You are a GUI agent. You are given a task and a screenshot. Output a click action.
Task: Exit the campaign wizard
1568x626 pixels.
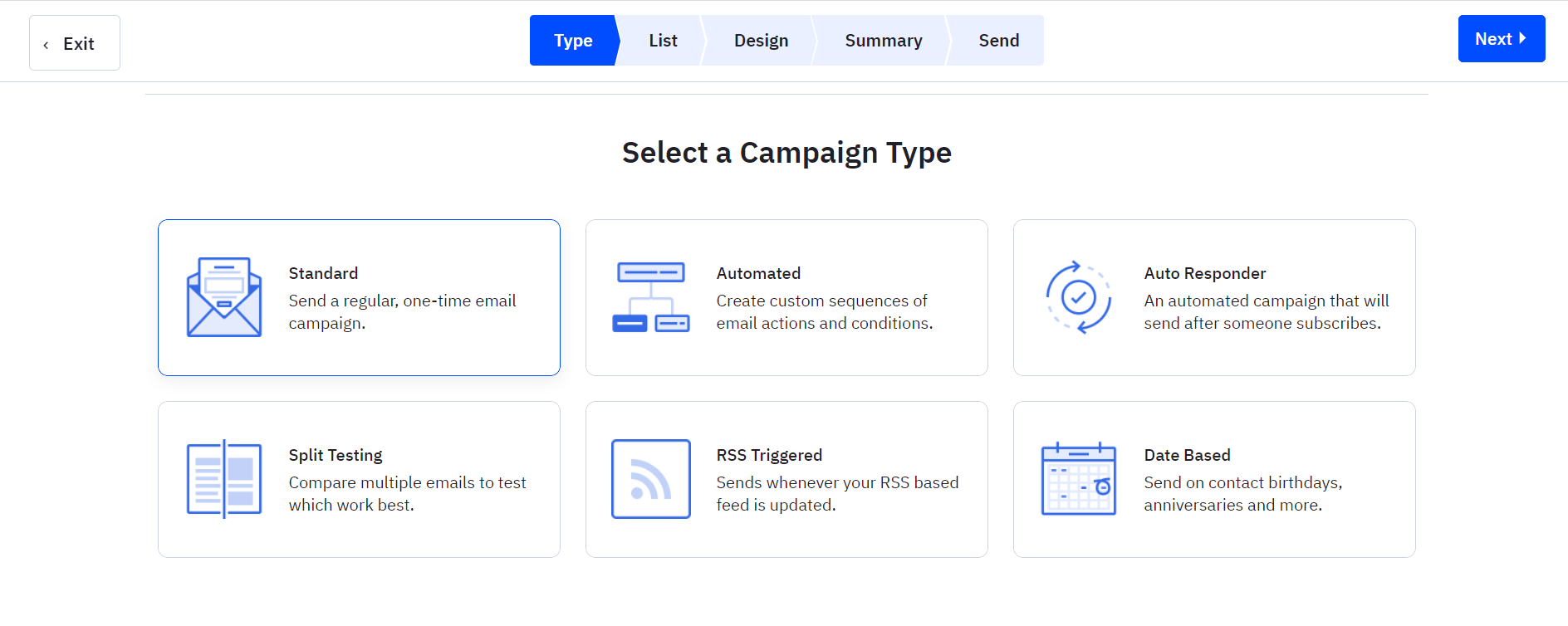(x=75, y=43)
